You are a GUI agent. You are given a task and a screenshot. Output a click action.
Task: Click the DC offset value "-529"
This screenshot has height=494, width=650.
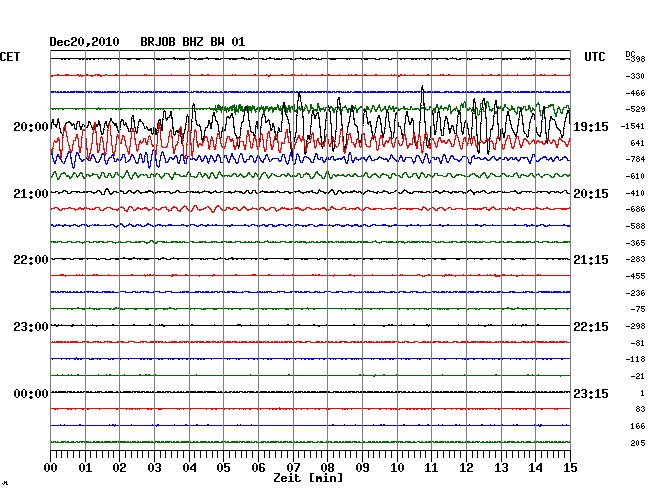tap(635, 109)
